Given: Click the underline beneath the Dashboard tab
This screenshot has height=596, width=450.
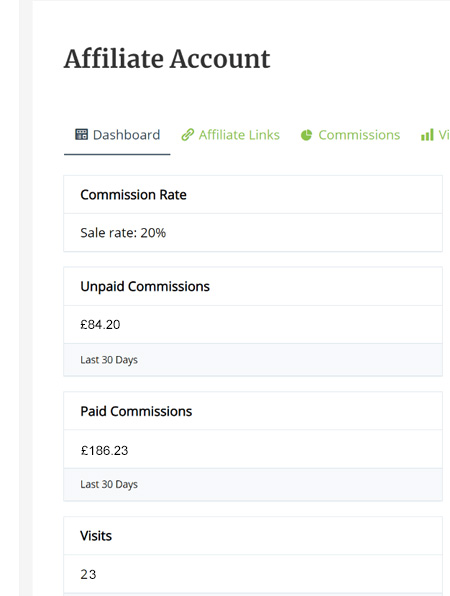Looking at the screenshot, I should point(117,154).
